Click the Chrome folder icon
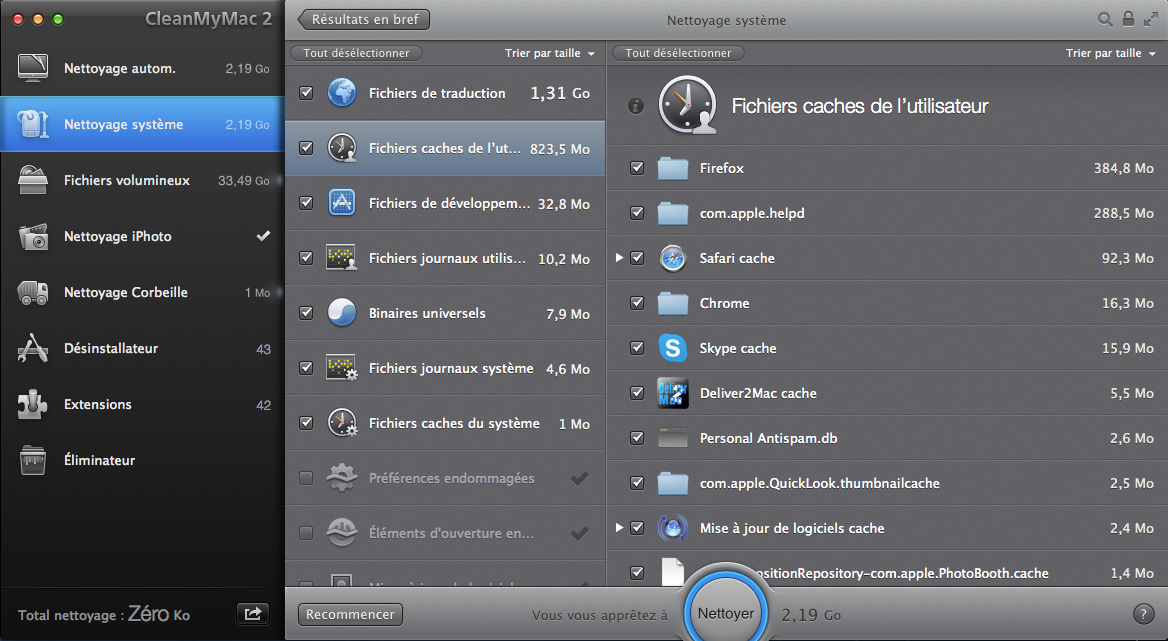The height and width of the screenshot is (641, 1168). tap(673, 303)
